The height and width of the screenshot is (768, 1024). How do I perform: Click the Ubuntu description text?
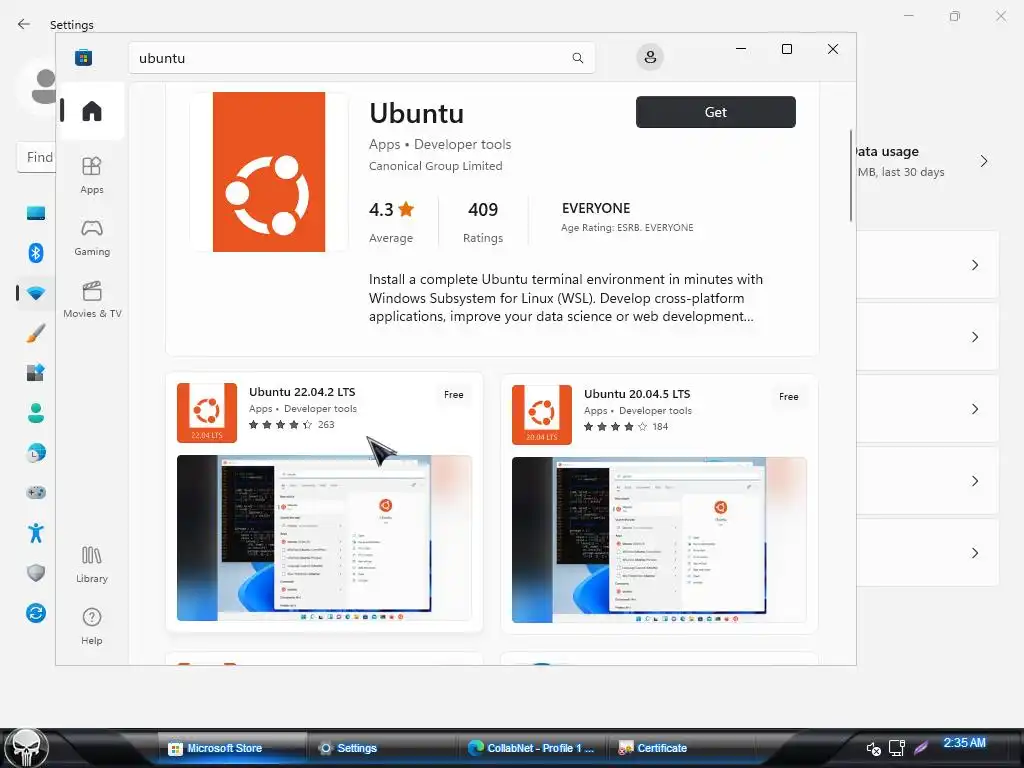pyautogui.click(x=566, y=298)
